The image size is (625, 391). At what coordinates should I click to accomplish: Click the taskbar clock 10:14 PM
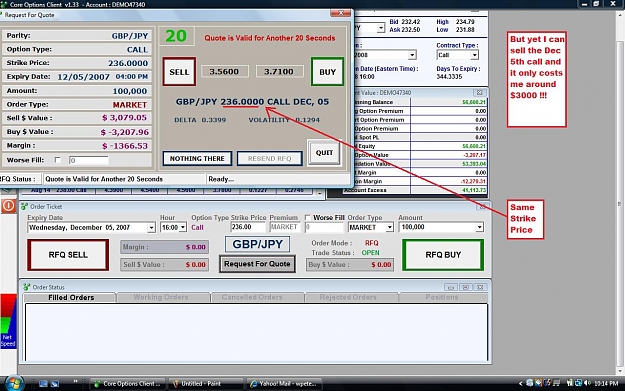(606, 383)
